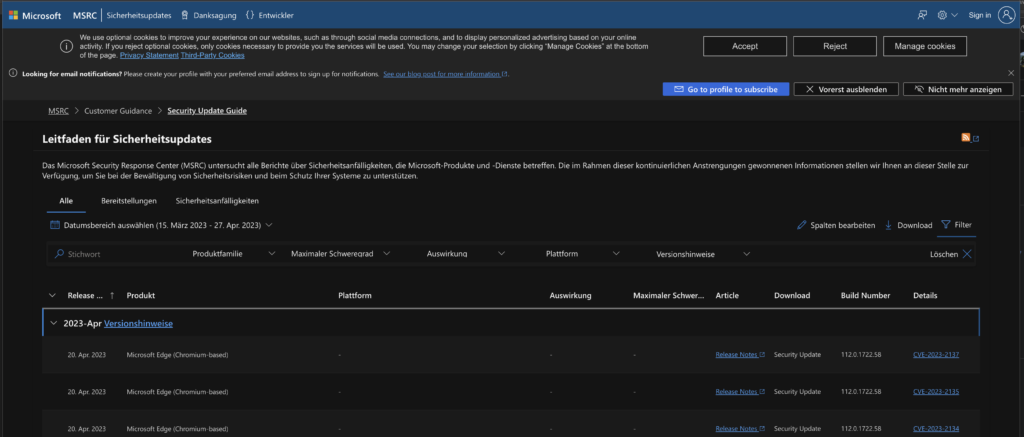Click Go to profile to subscribe
Image resolution: width=1024 pixels, height=437 pixels.
(726, 89)
